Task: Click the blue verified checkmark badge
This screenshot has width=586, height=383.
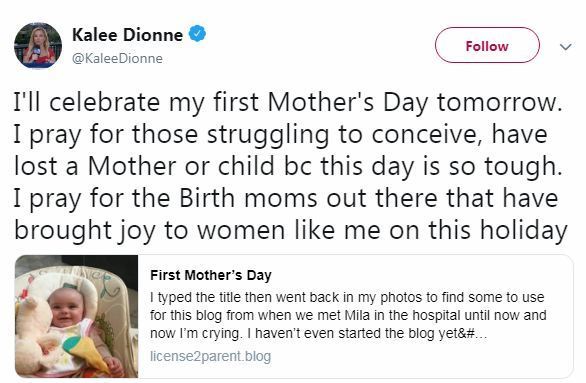Action: click(x=197, y=34)
